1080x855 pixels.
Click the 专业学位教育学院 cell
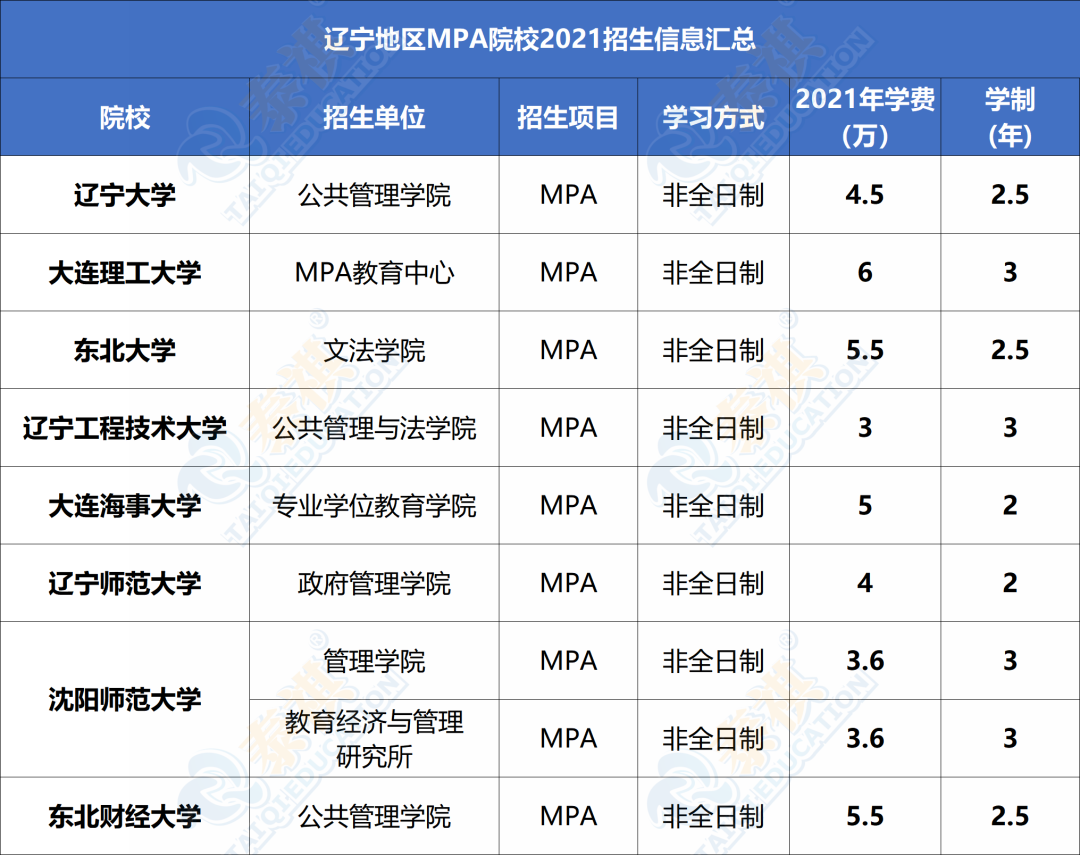tap(374, 506)
